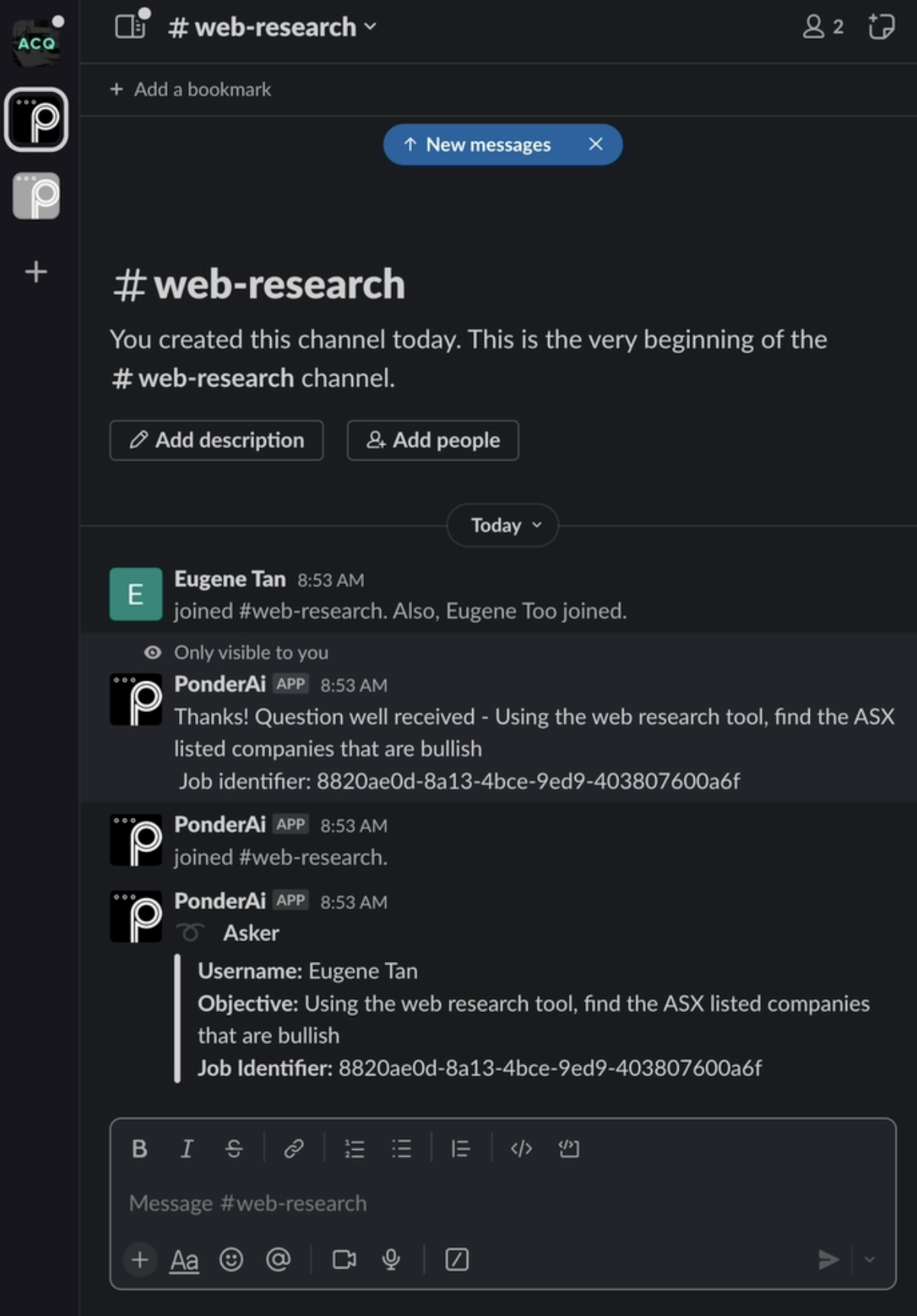
Task: Open send options arrow dropdown
Action: (x=870, y=1260)
